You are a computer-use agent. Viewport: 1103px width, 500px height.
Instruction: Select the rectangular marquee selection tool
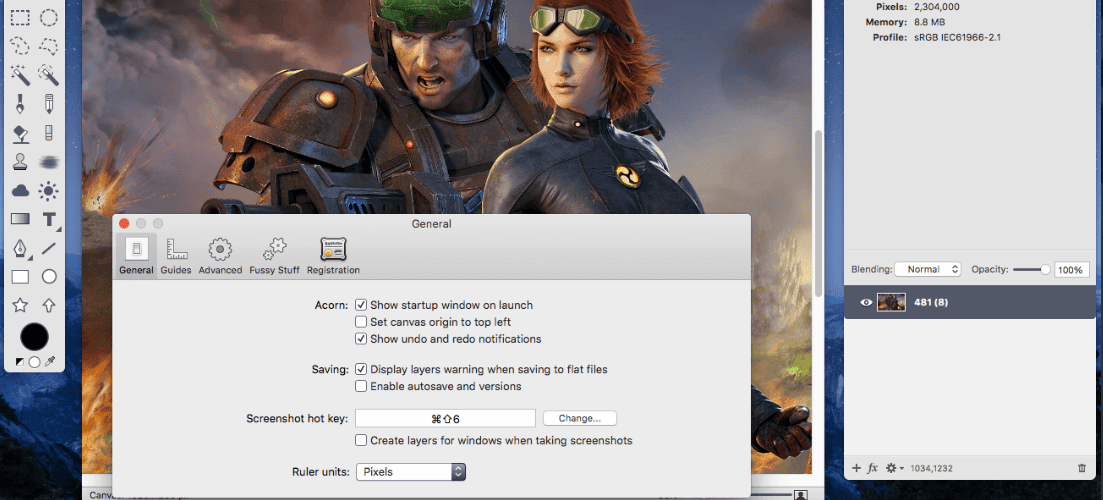(20, 18)
